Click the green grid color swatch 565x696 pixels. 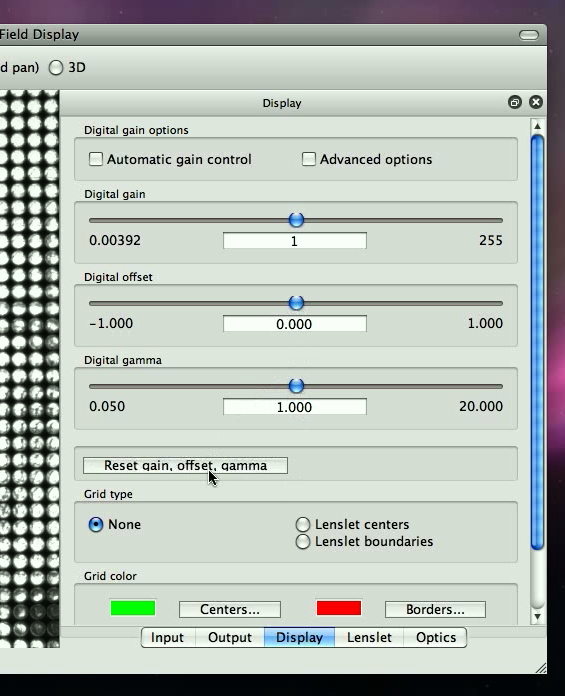133,608
